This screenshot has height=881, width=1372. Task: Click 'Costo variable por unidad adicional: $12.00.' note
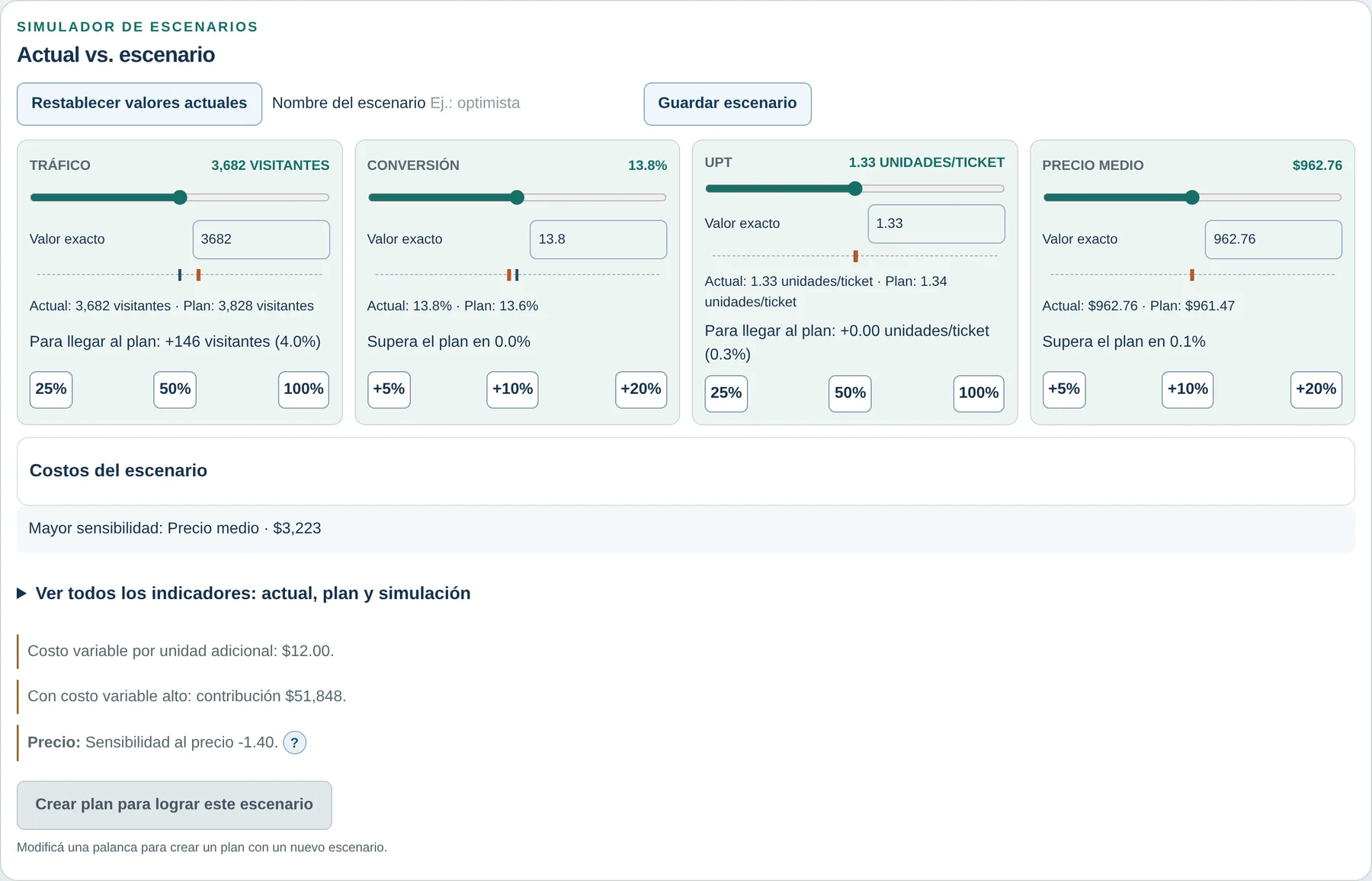[181, 651]
